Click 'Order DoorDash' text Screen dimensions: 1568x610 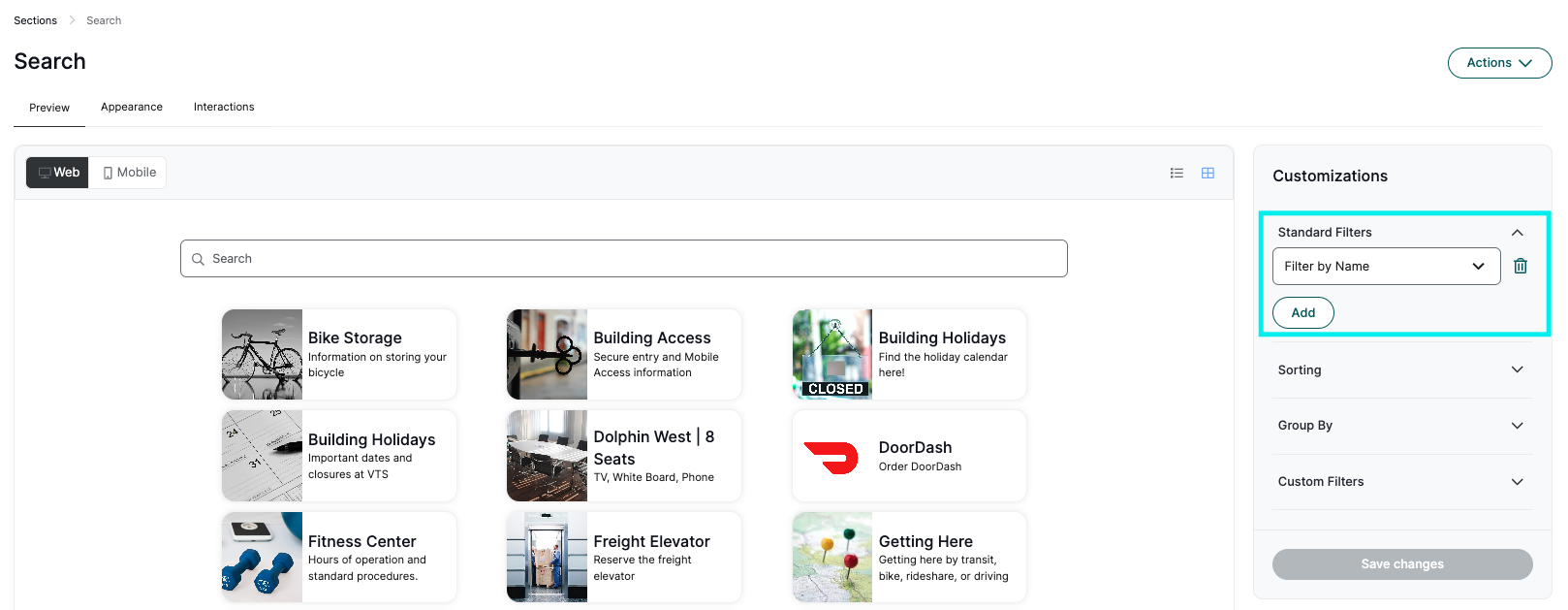pos(920,466)
